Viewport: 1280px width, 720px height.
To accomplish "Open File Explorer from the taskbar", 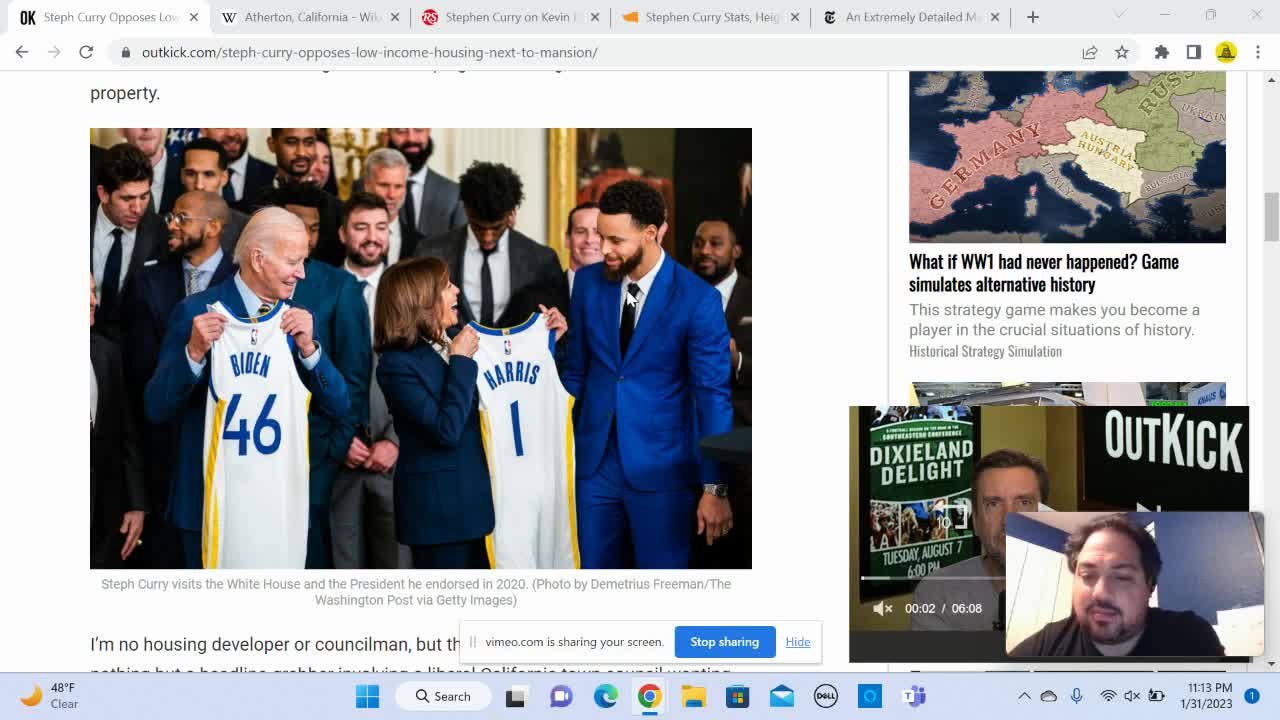I will (x=693, y=696).
